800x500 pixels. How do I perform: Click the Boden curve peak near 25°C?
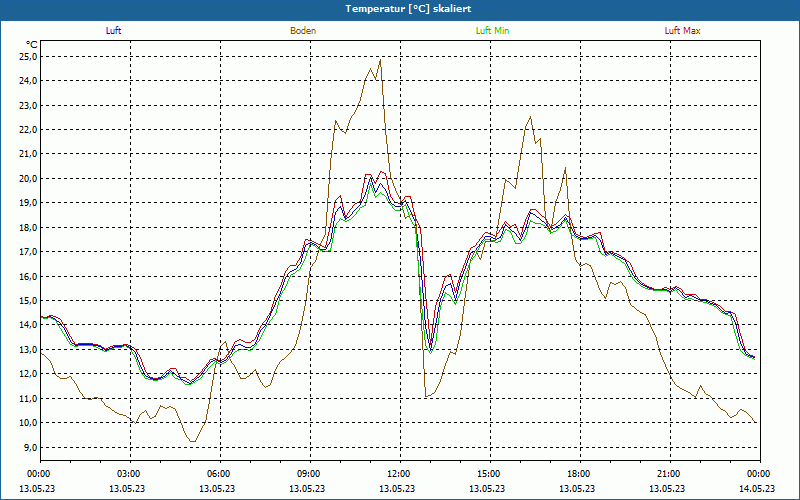pos(380,60)
